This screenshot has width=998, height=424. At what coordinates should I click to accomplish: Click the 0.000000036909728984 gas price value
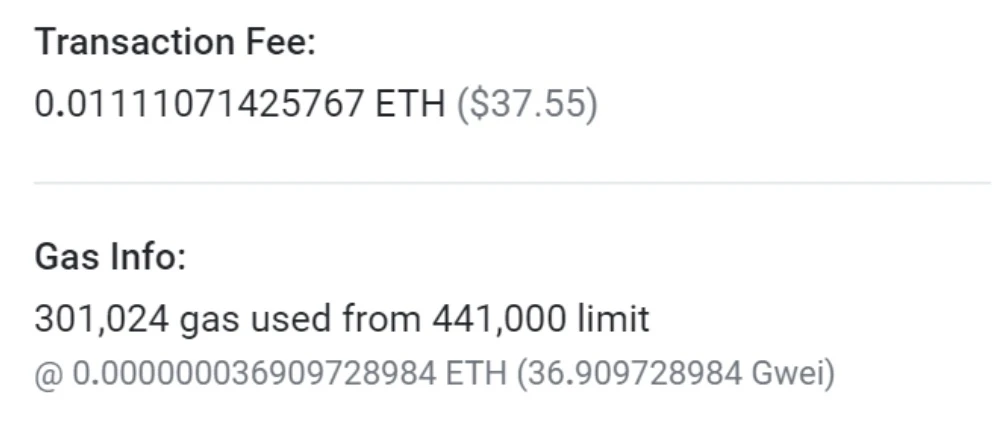coord(254,376)
